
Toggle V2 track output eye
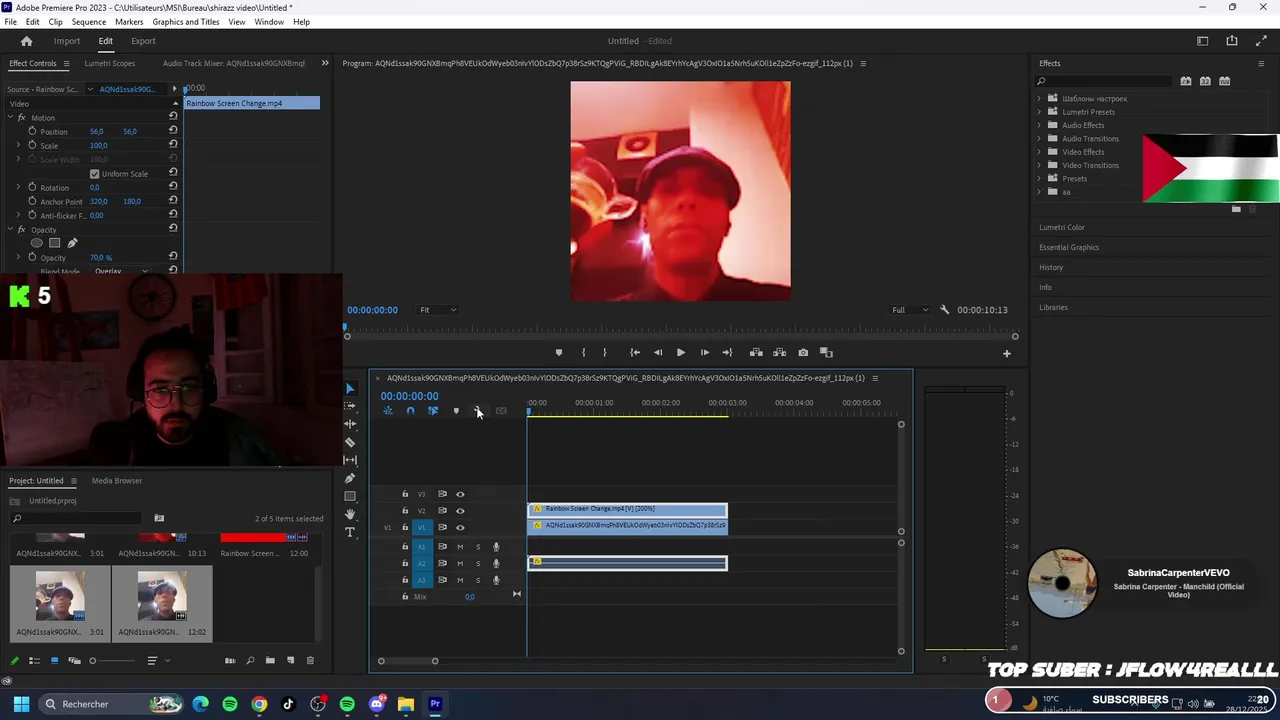460,511
